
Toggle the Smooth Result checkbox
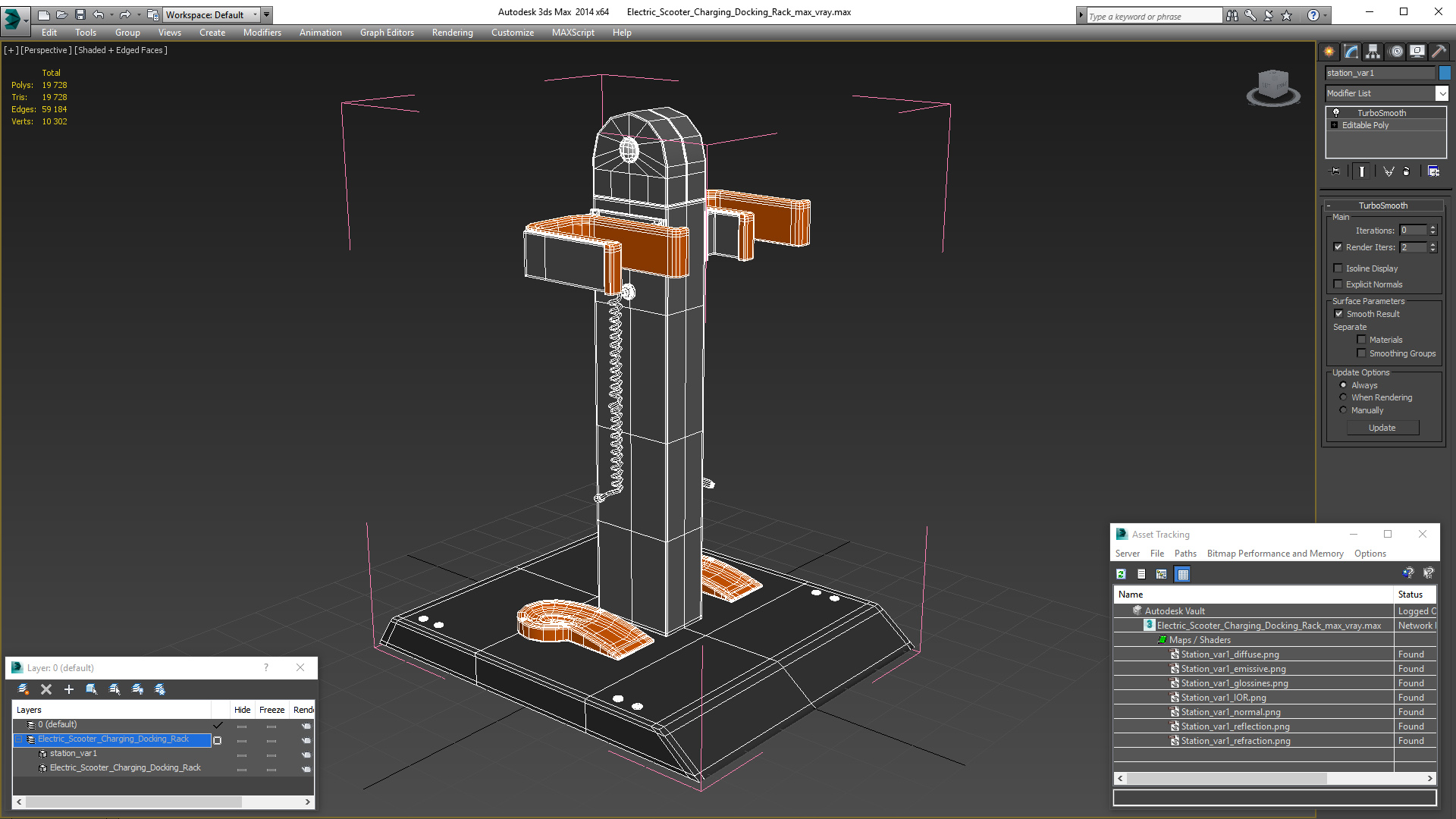(x=1338, y=314)
